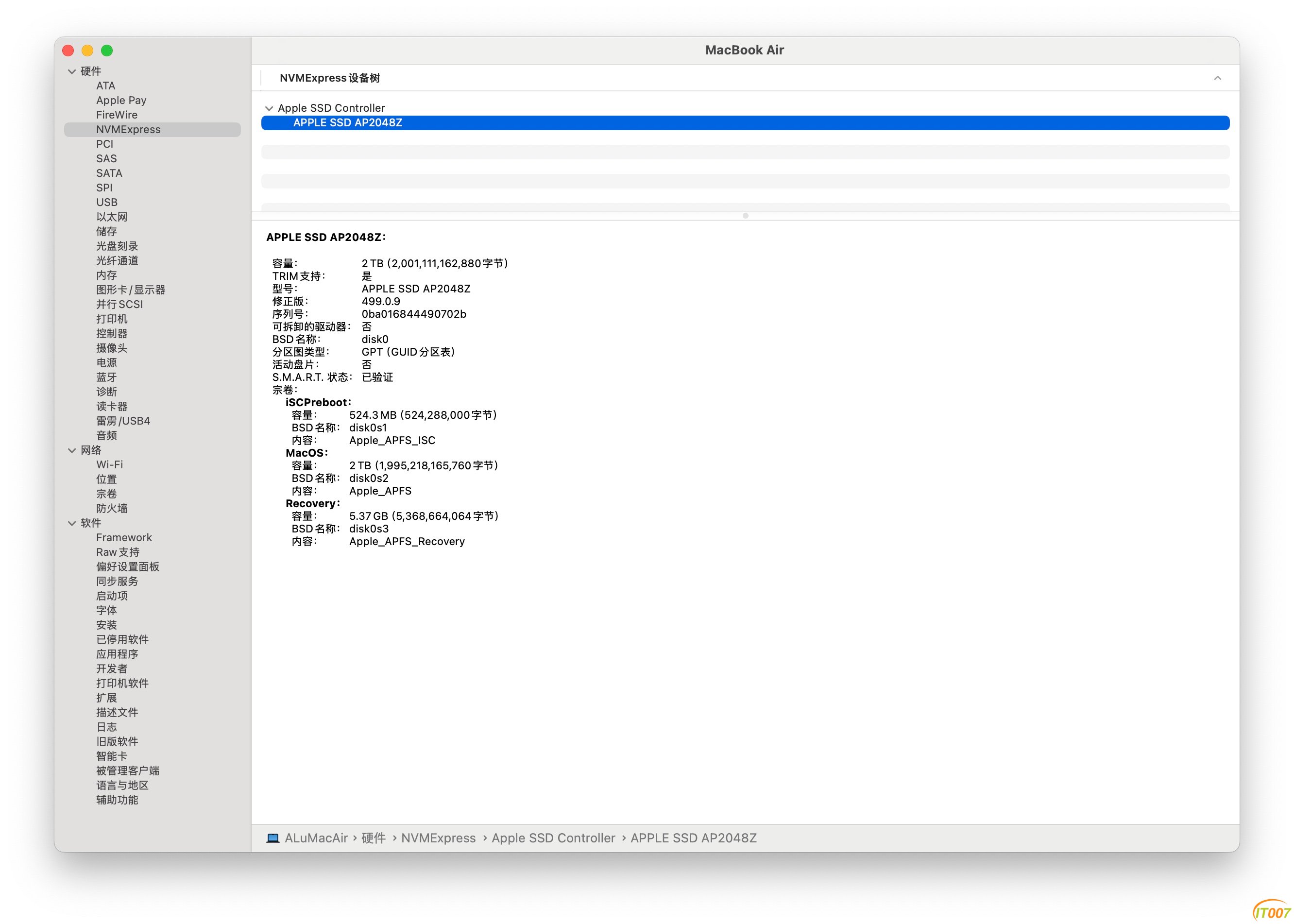This screenshot has width=1294, height=924.
Task: Click the laptop icon in the path bar
Action: click(273, 838)
